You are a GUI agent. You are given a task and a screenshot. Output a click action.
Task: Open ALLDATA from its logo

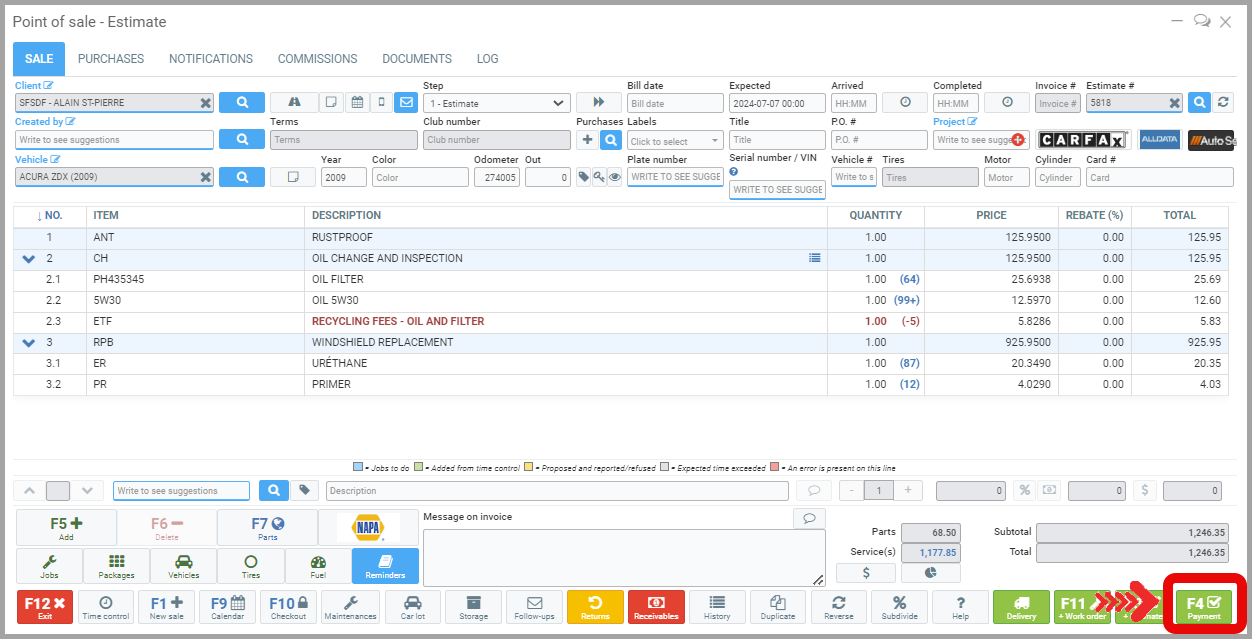[1159, 140]
